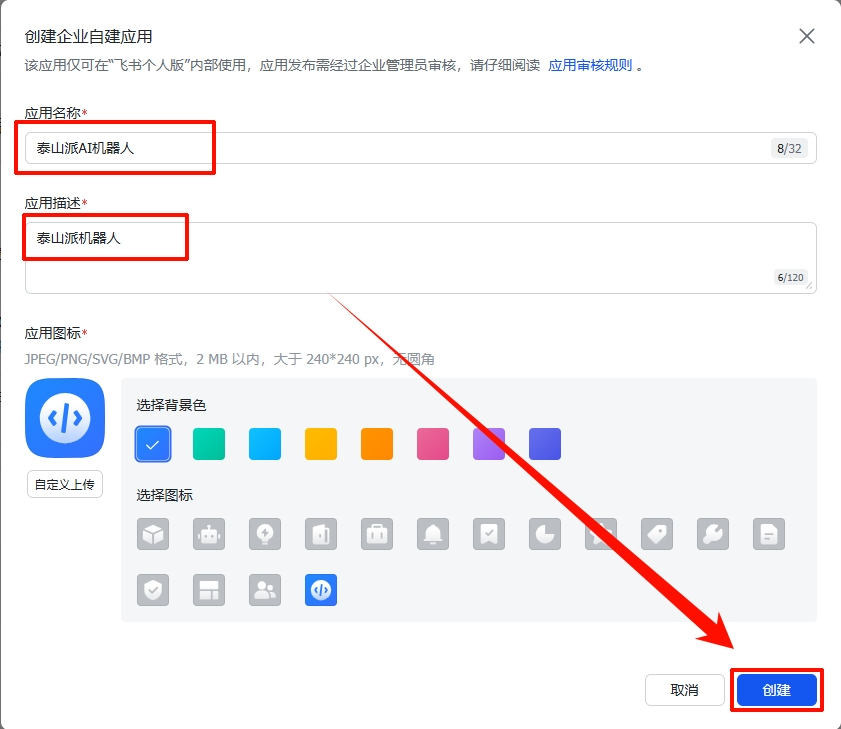
Task: Select the wrench tool icon
Action: pyautogui.click(x=712, y=534)
